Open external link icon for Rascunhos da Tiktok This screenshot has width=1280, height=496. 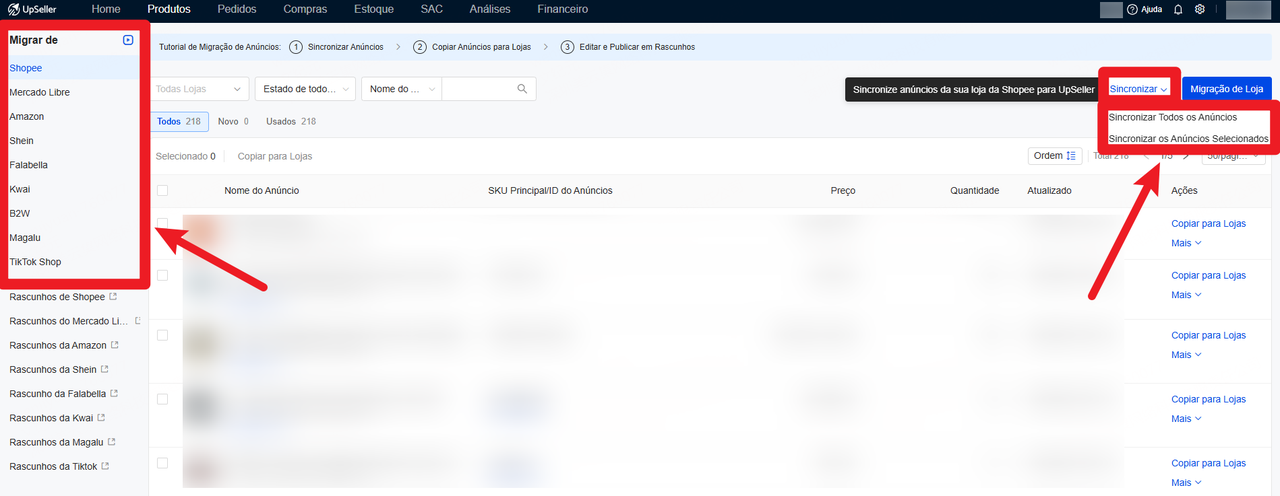pos(106,466)
